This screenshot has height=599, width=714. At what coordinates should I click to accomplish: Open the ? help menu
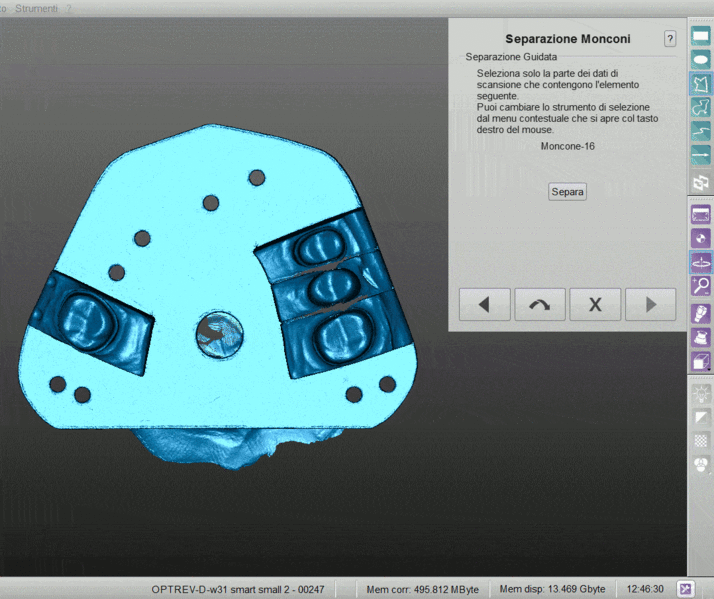tap(69, 9)
